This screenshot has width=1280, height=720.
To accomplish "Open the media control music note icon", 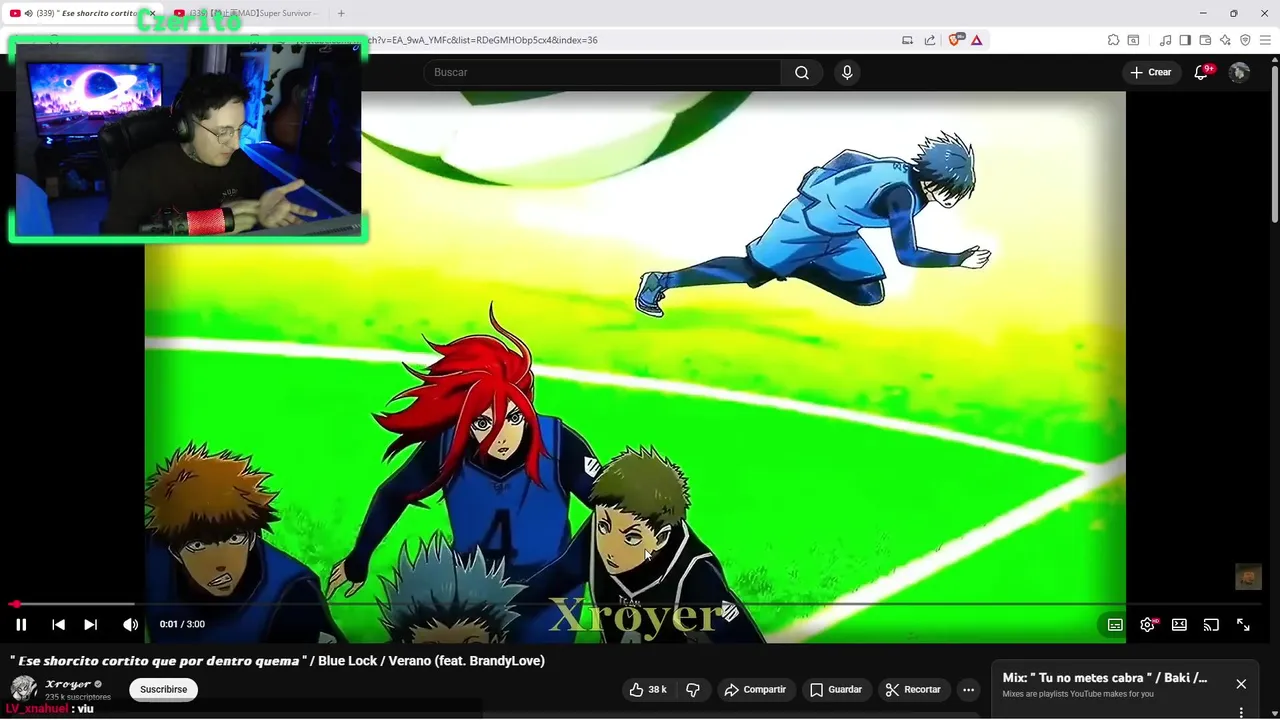I will pos(1165,40).
